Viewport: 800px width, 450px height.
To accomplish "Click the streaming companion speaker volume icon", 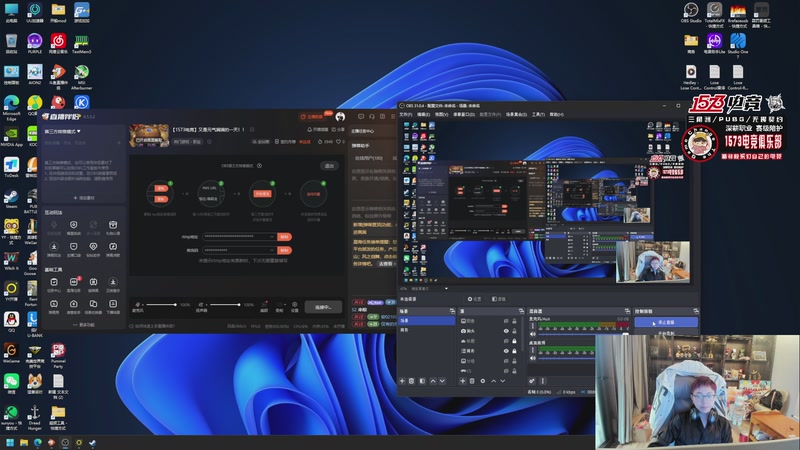I will pyautogui.click(x=201, y=305).
